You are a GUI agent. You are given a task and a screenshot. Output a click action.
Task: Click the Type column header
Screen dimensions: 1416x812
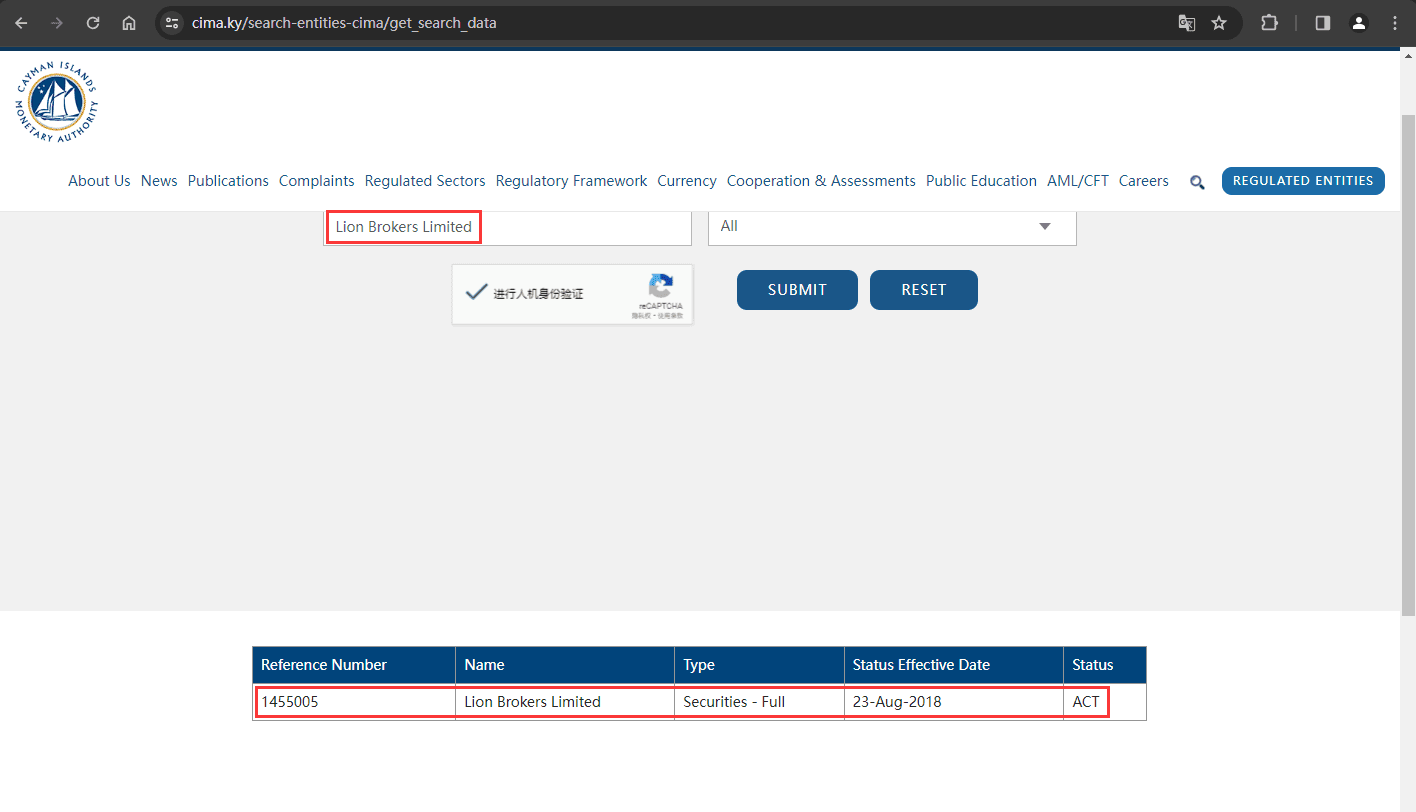pyautogui.click(x=759, y=665)
